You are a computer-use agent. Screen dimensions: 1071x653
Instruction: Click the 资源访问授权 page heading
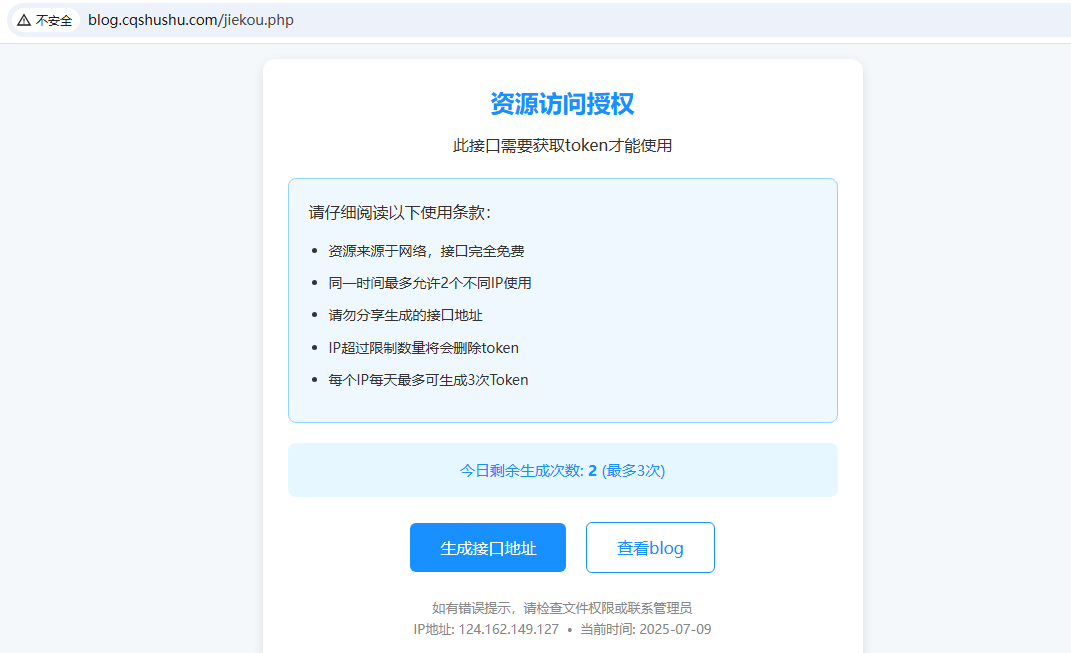562,104
